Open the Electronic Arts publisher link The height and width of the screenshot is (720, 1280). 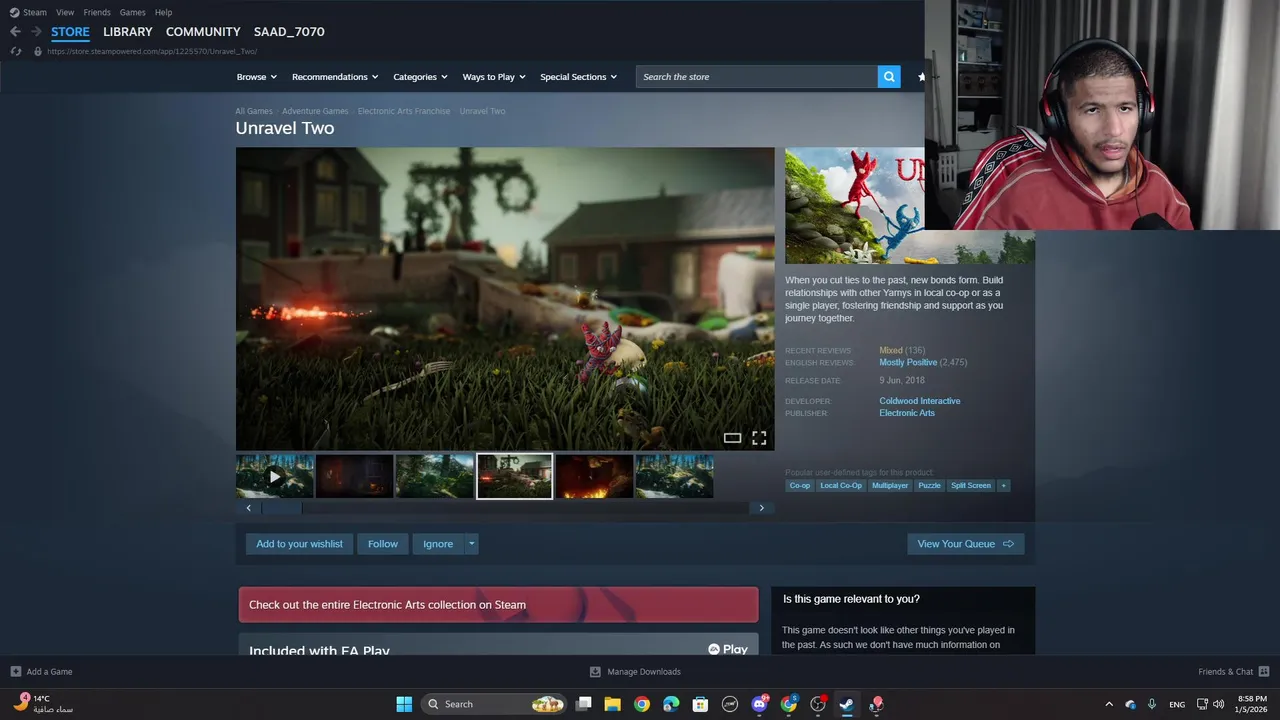click(907, 413)
